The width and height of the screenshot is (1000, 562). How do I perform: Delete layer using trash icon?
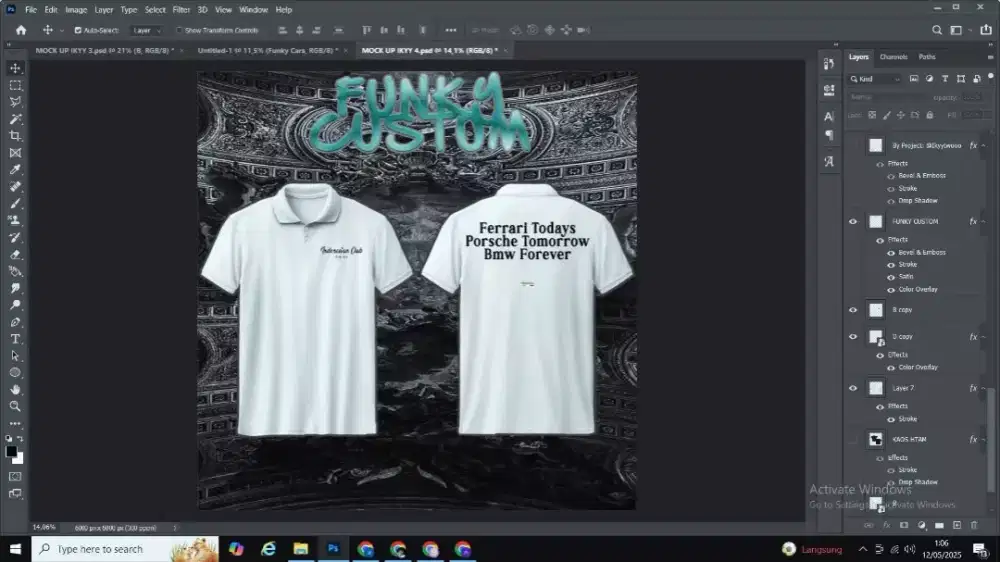click(x=974, y=525)
